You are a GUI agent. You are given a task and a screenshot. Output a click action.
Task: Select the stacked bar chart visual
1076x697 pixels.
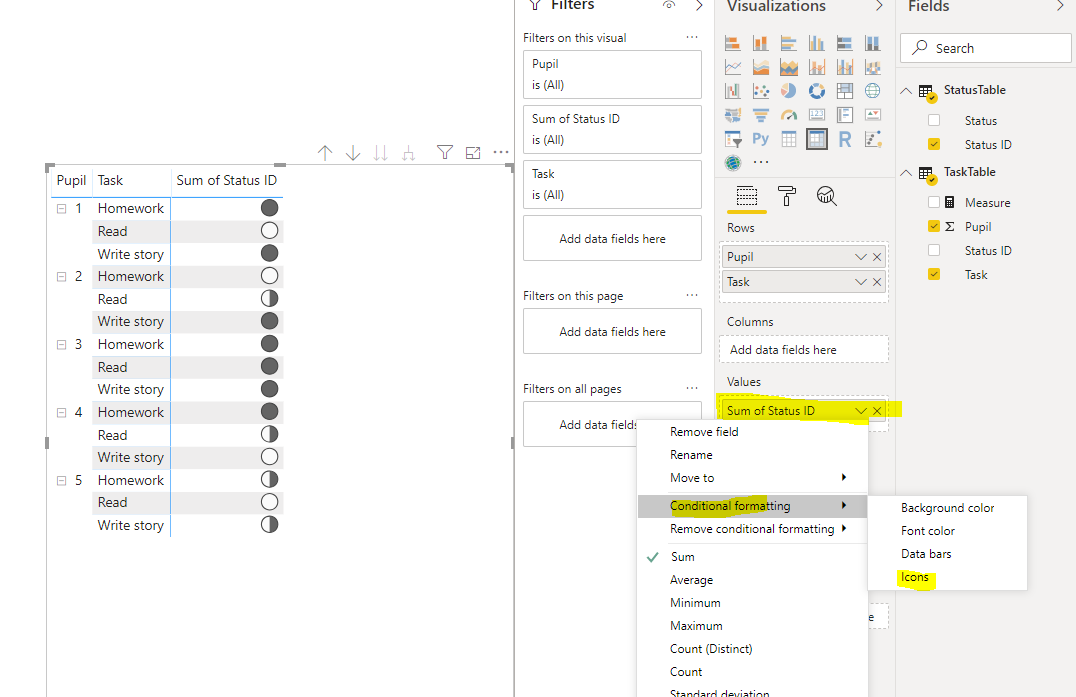[733, 44]
